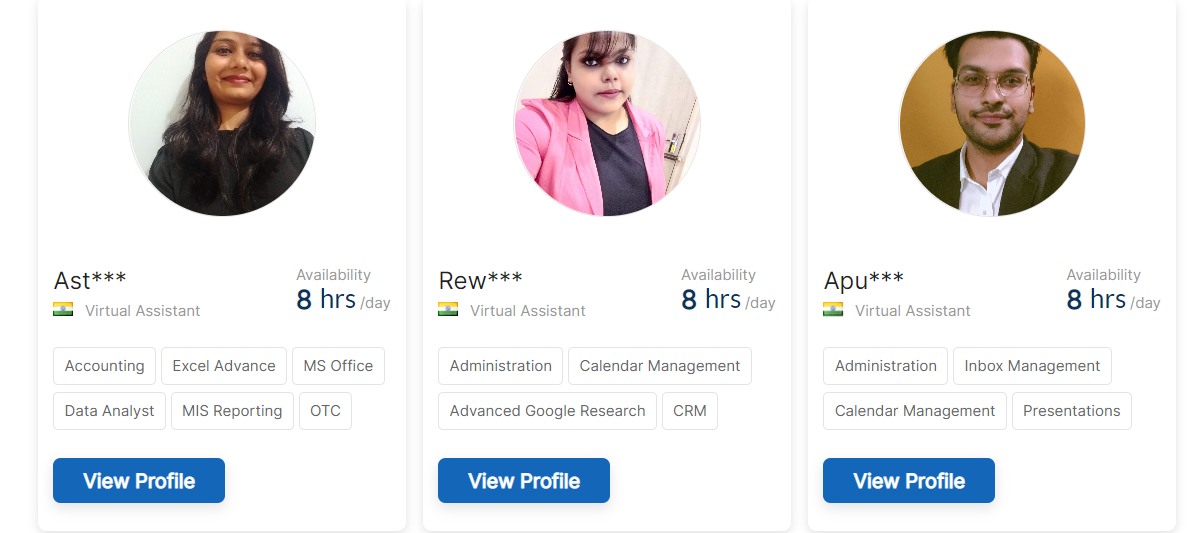Click Availability label on Rew*** card
1194x533 pixels.
718,275
